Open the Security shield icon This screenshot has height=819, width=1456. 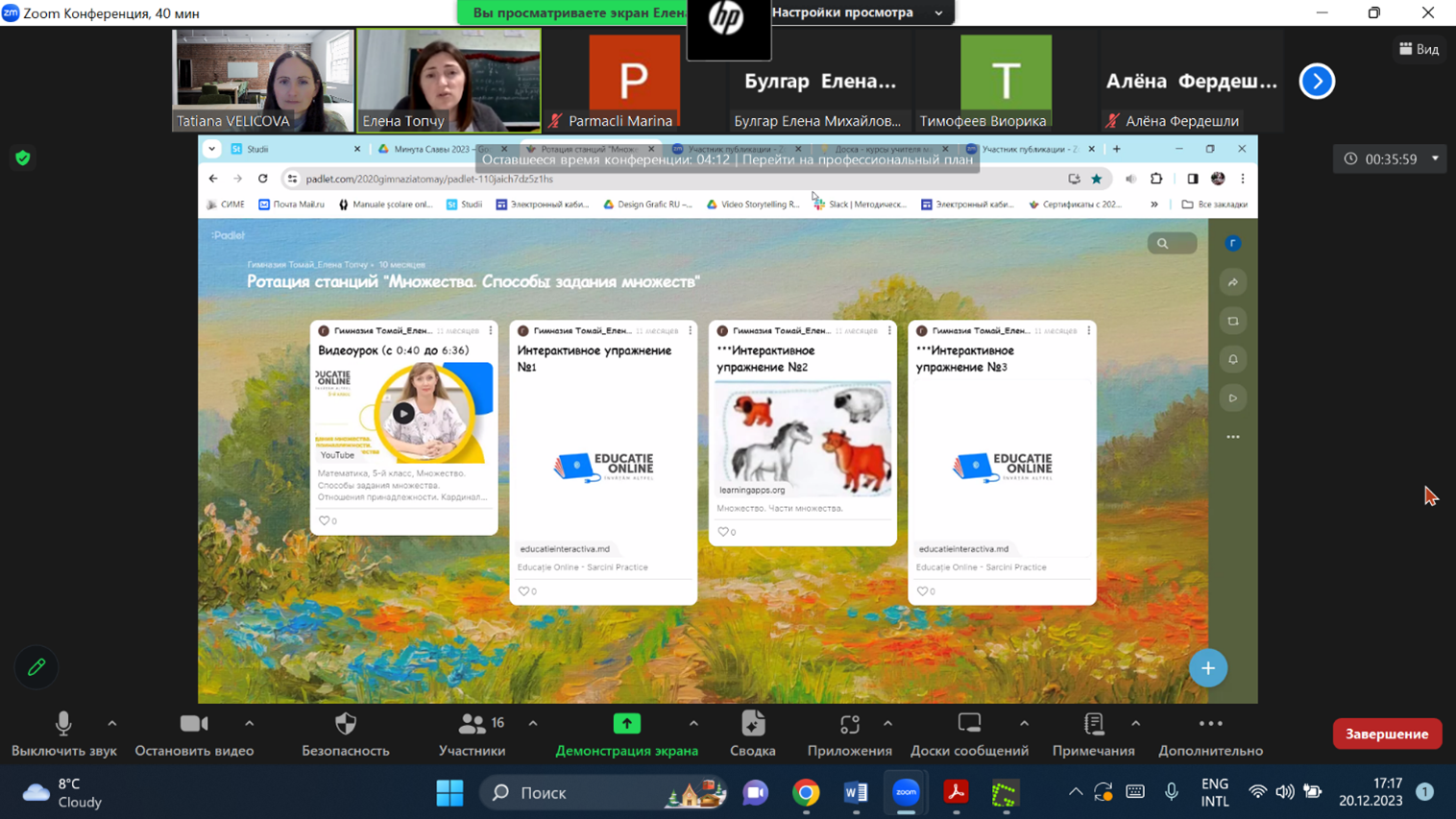[345, 724]
